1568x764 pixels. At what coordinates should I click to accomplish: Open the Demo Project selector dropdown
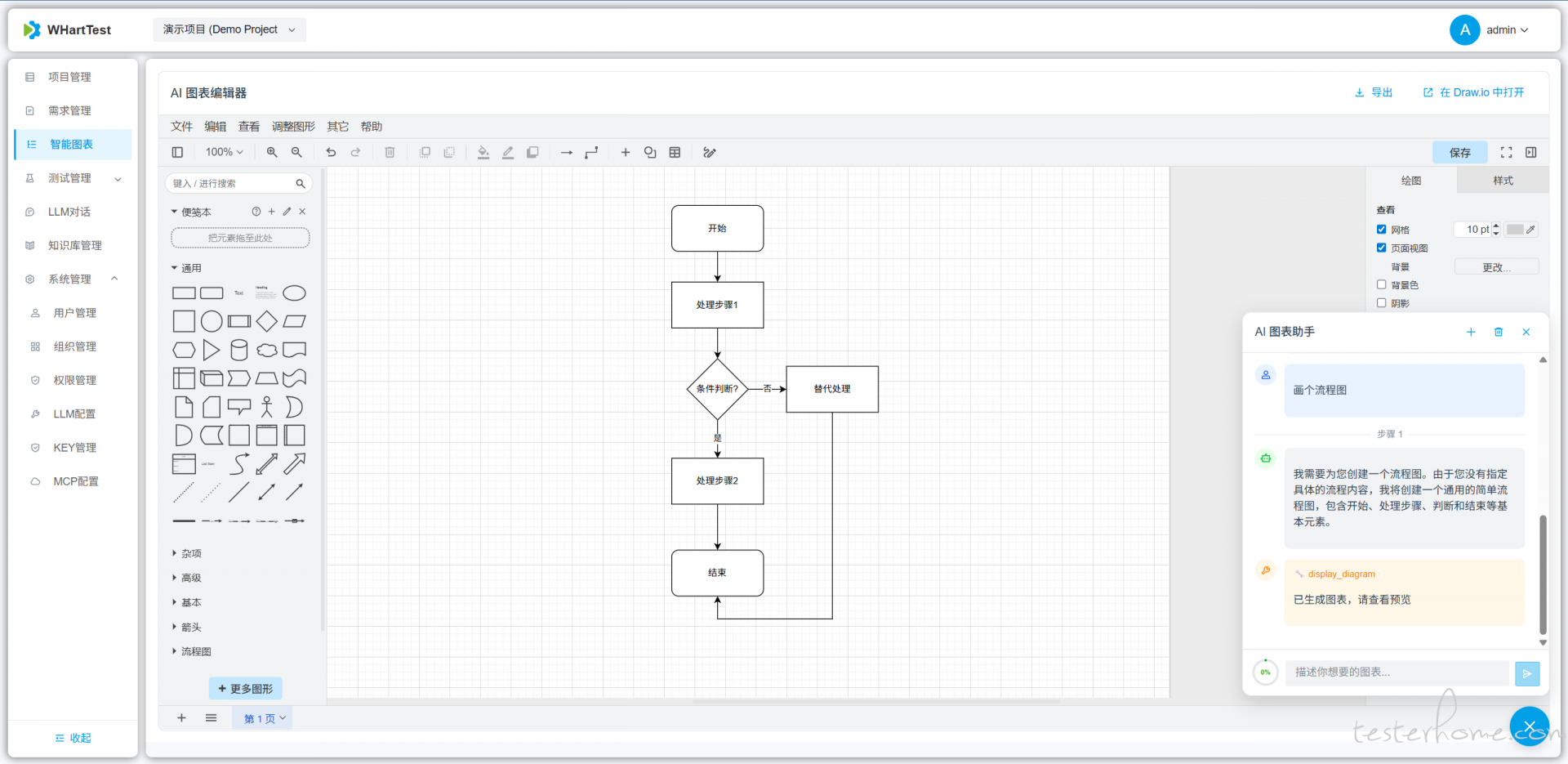(229, 29)
